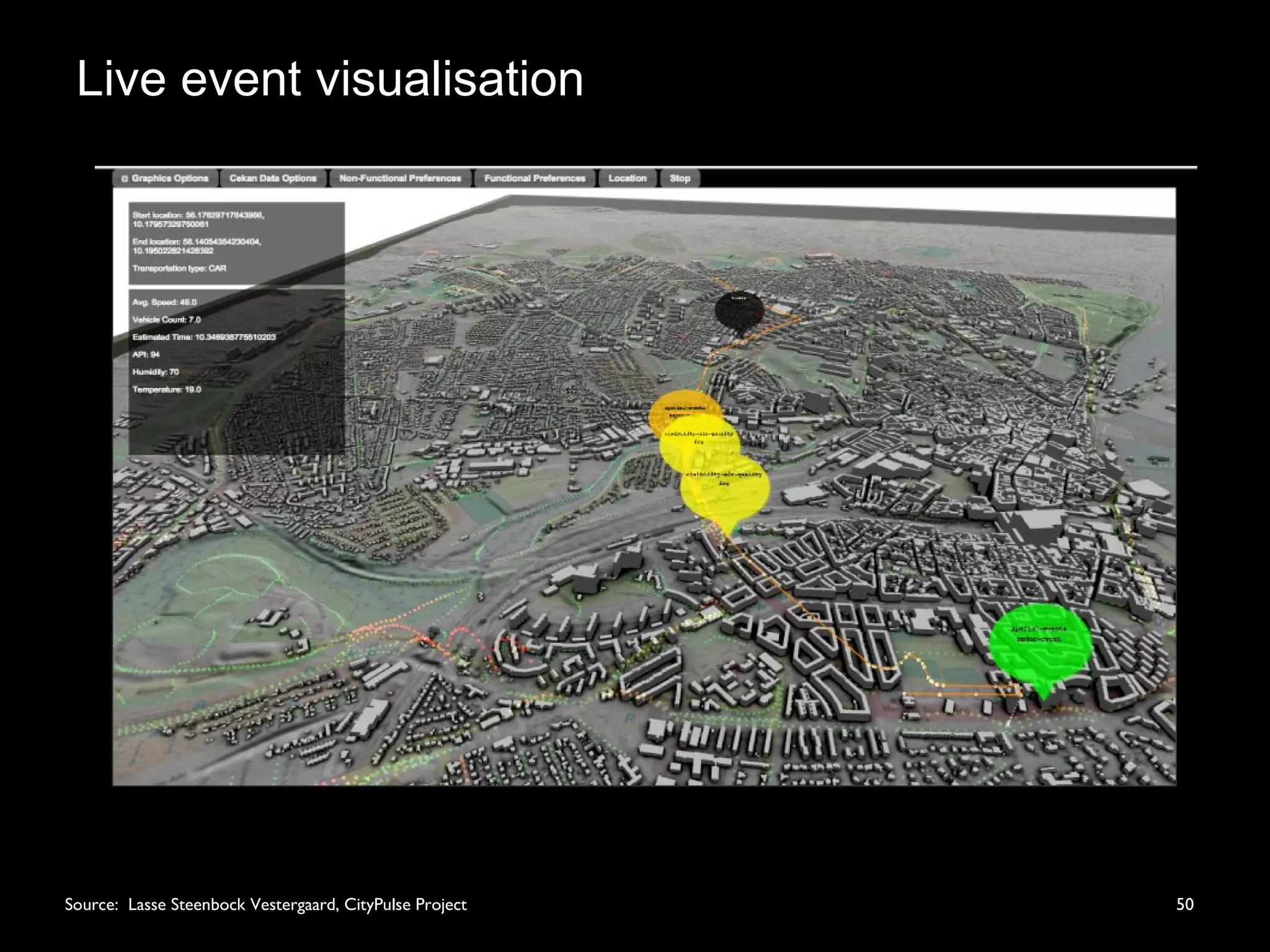Click the Source: Lasse Steenbock Vestergaard citation
Screen dimensions: 1270x952
pyautogui.click(x=265, y=904)
